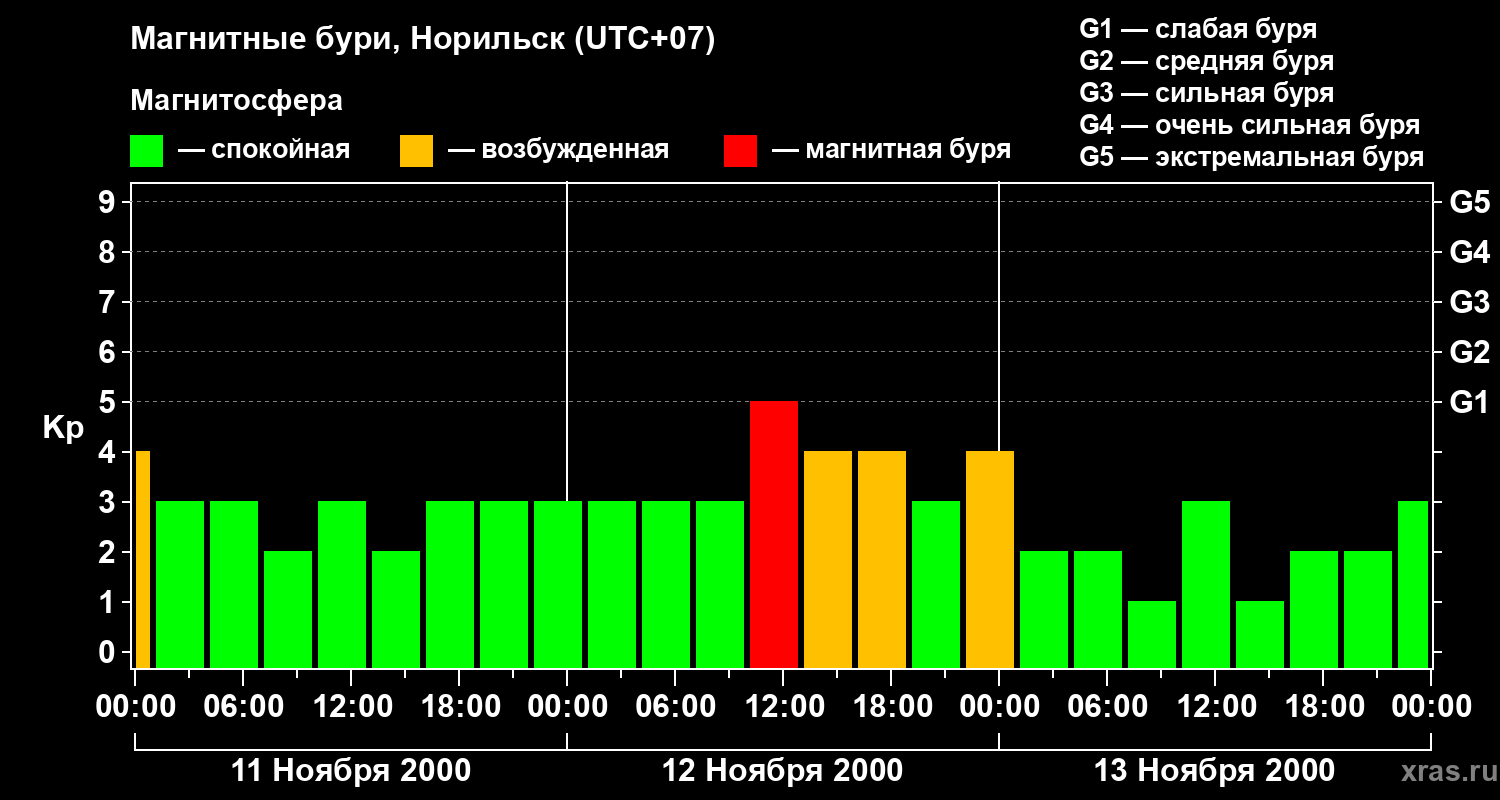Select the red Kp 5 storm bar
Viewport: 1500px width, 800px height.
point(774,534)
